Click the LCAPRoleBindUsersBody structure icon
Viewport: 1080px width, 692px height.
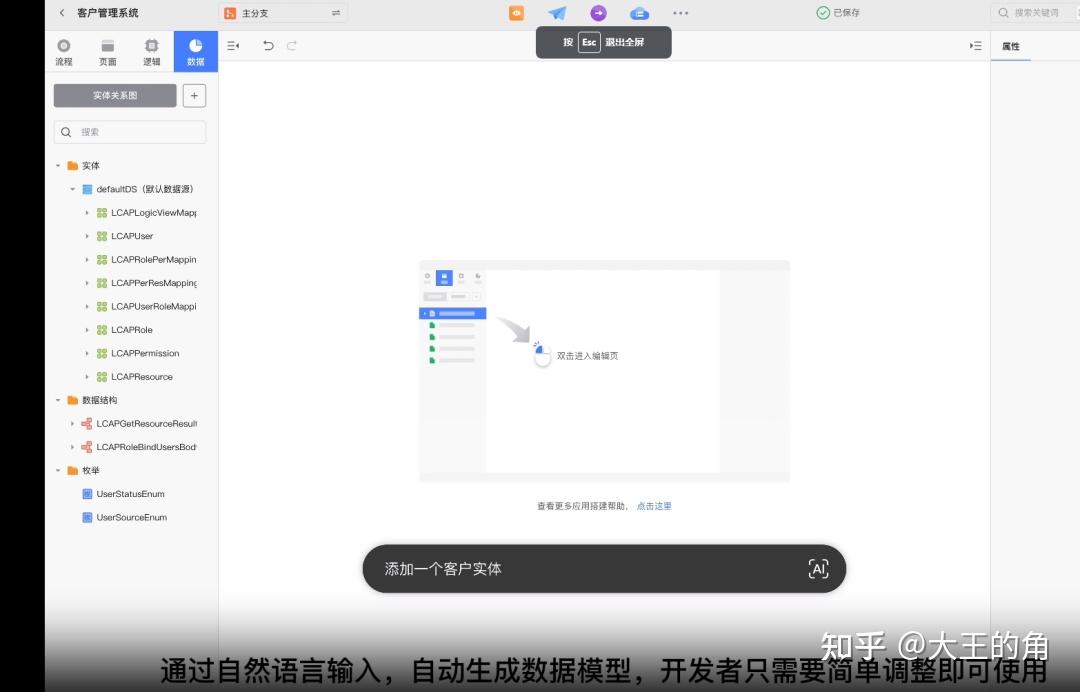point(87,447)
